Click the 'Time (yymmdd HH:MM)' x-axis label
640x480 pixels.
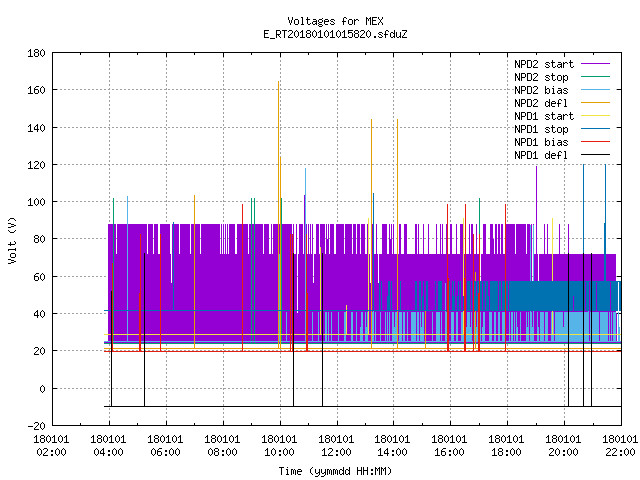coord(335,471)
